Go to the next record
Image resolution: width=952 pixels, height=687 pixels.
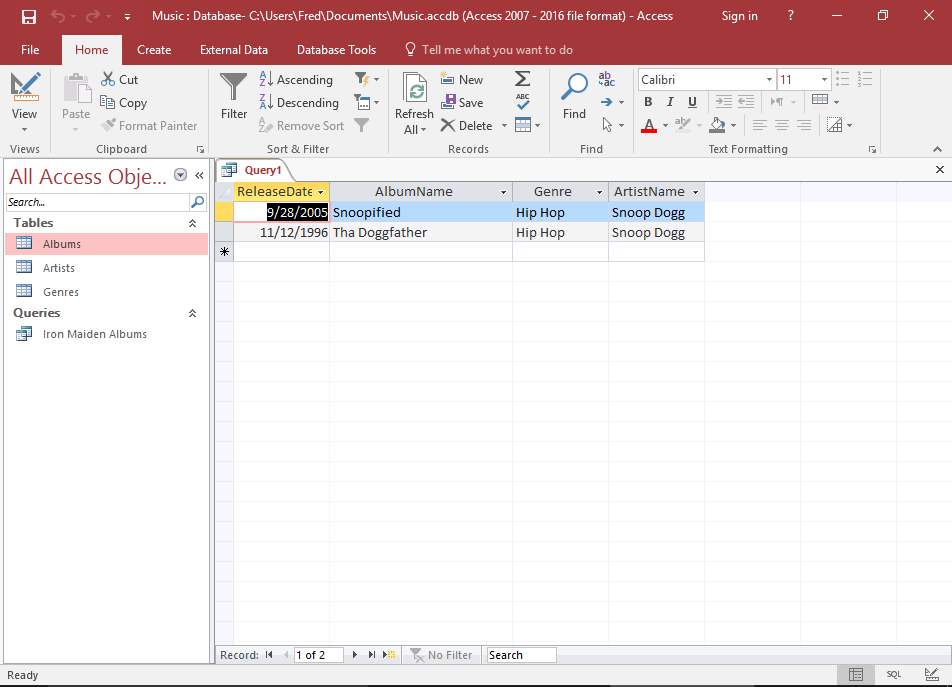[x=355, y=655]
